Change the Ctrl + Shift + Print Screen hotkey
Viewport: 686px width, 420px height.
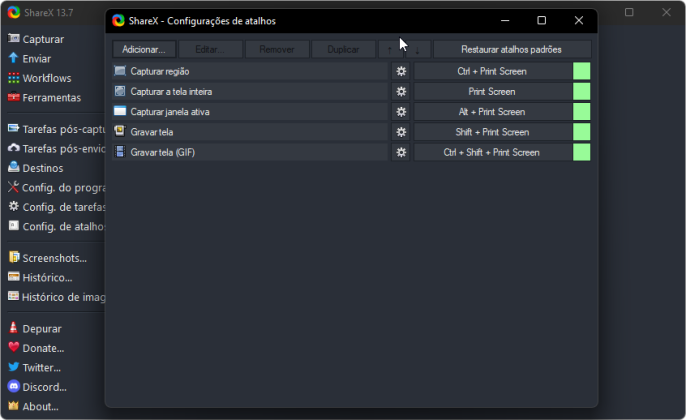pyautogui.click(x=493, y=152)
